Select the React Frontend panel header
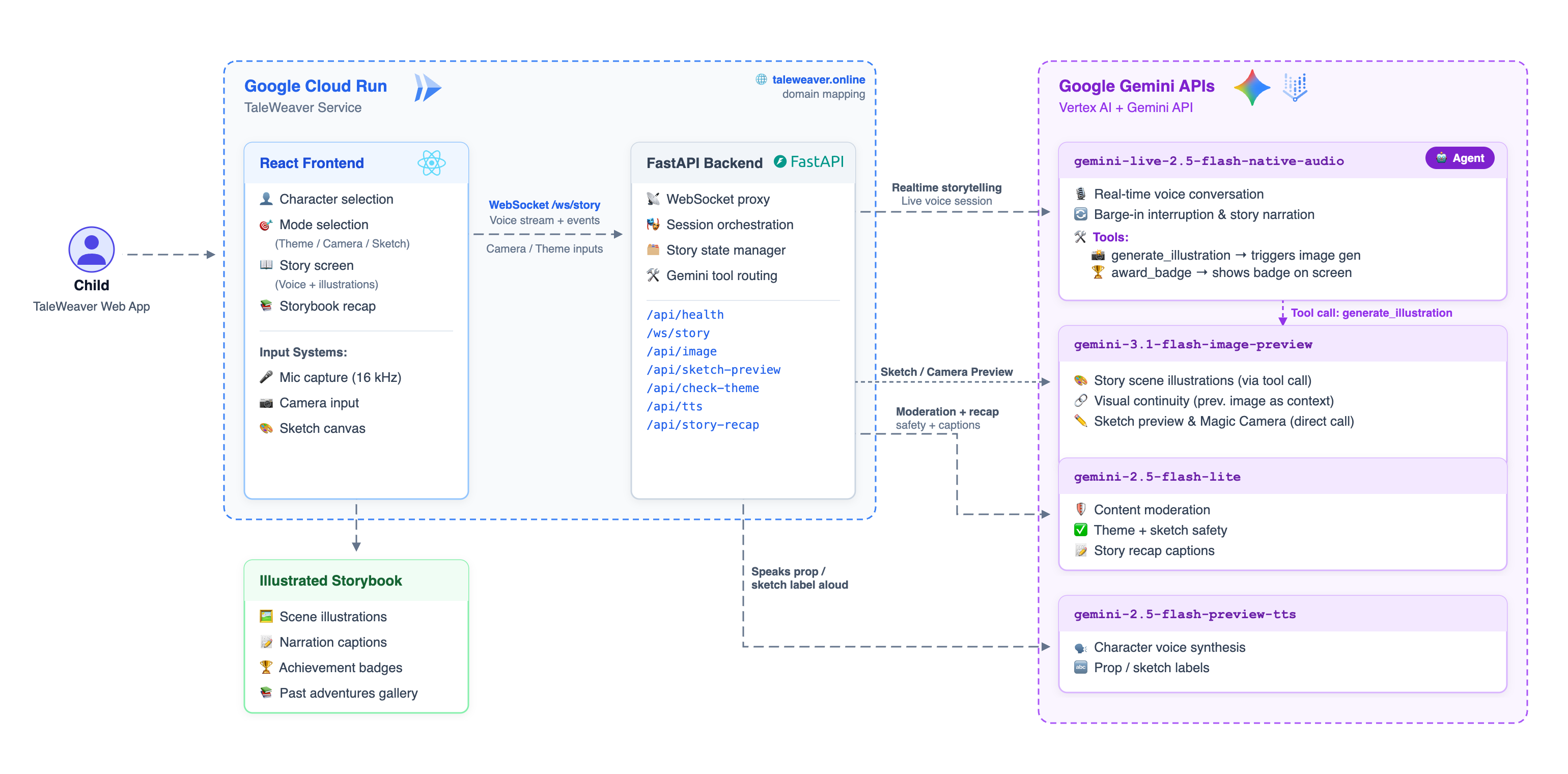 pos(312,163)
